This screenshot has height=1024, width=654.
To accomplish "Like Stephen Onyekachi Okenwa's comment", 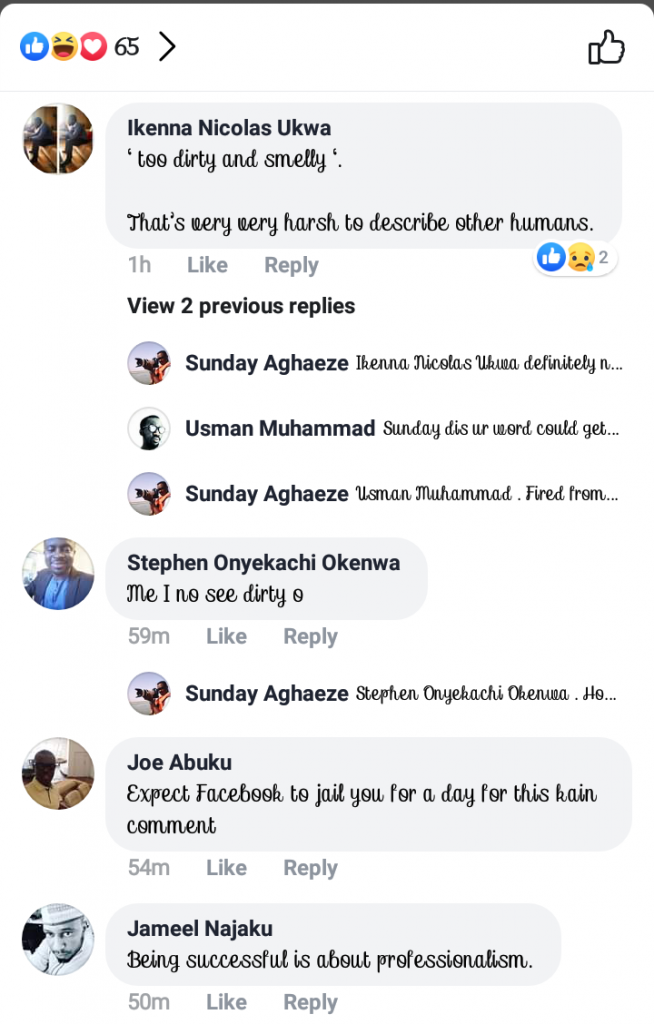I will tap(226, 636).
